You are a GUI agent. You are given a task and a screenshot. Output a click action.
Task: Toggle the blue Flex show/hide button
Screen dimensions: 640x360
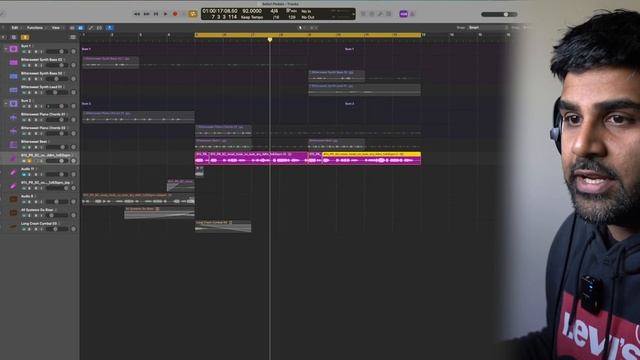pos(80,28)
